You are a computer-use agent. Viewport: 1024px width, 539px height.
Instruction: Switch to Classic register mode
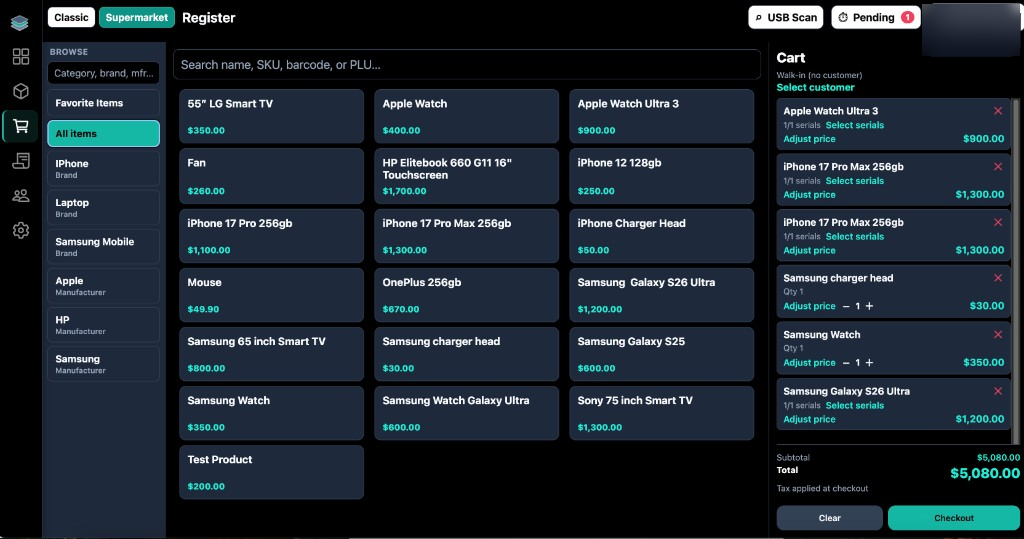tap(71, 18)
